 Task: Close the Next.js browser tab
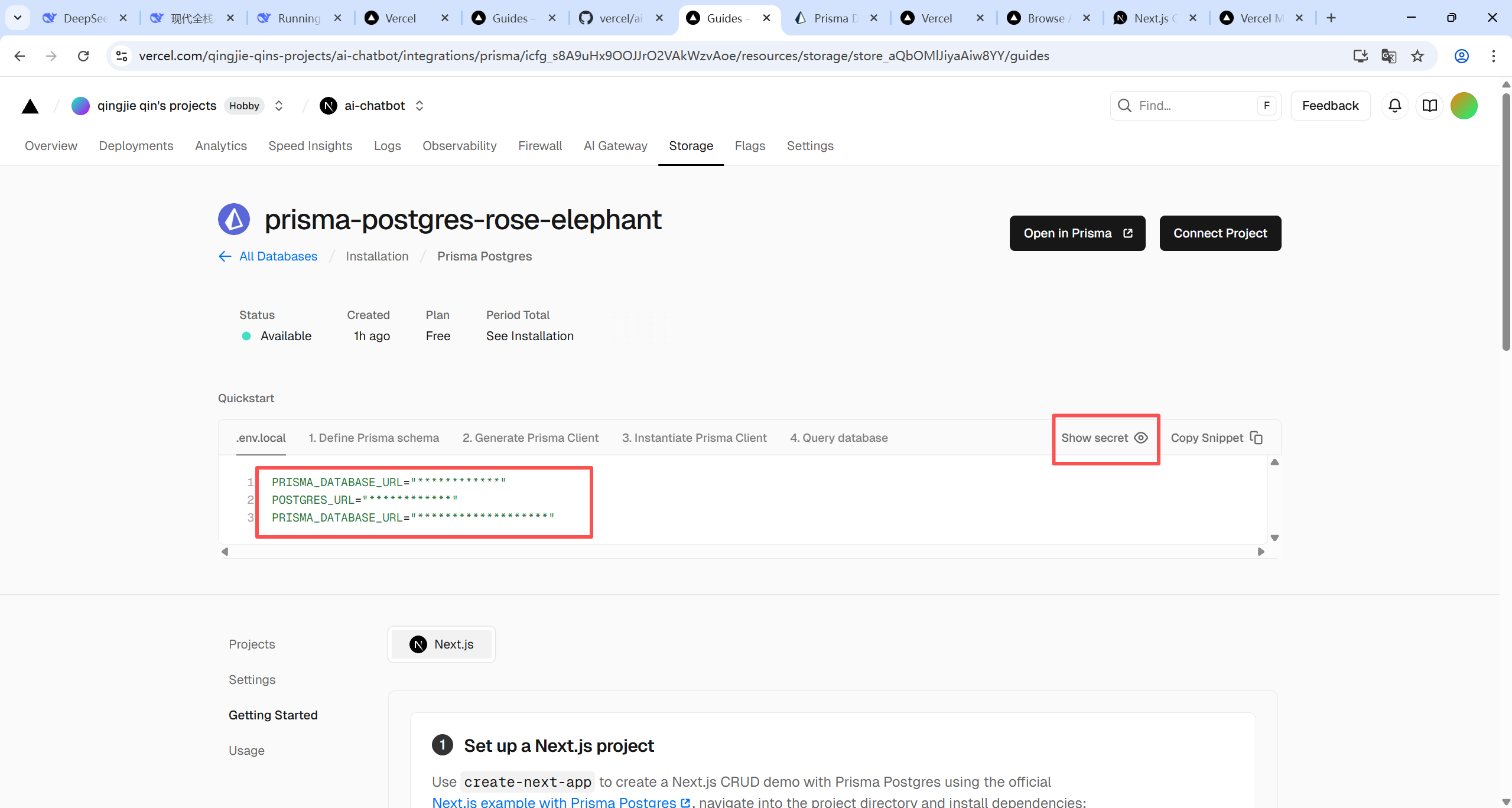coord(1192,18)
